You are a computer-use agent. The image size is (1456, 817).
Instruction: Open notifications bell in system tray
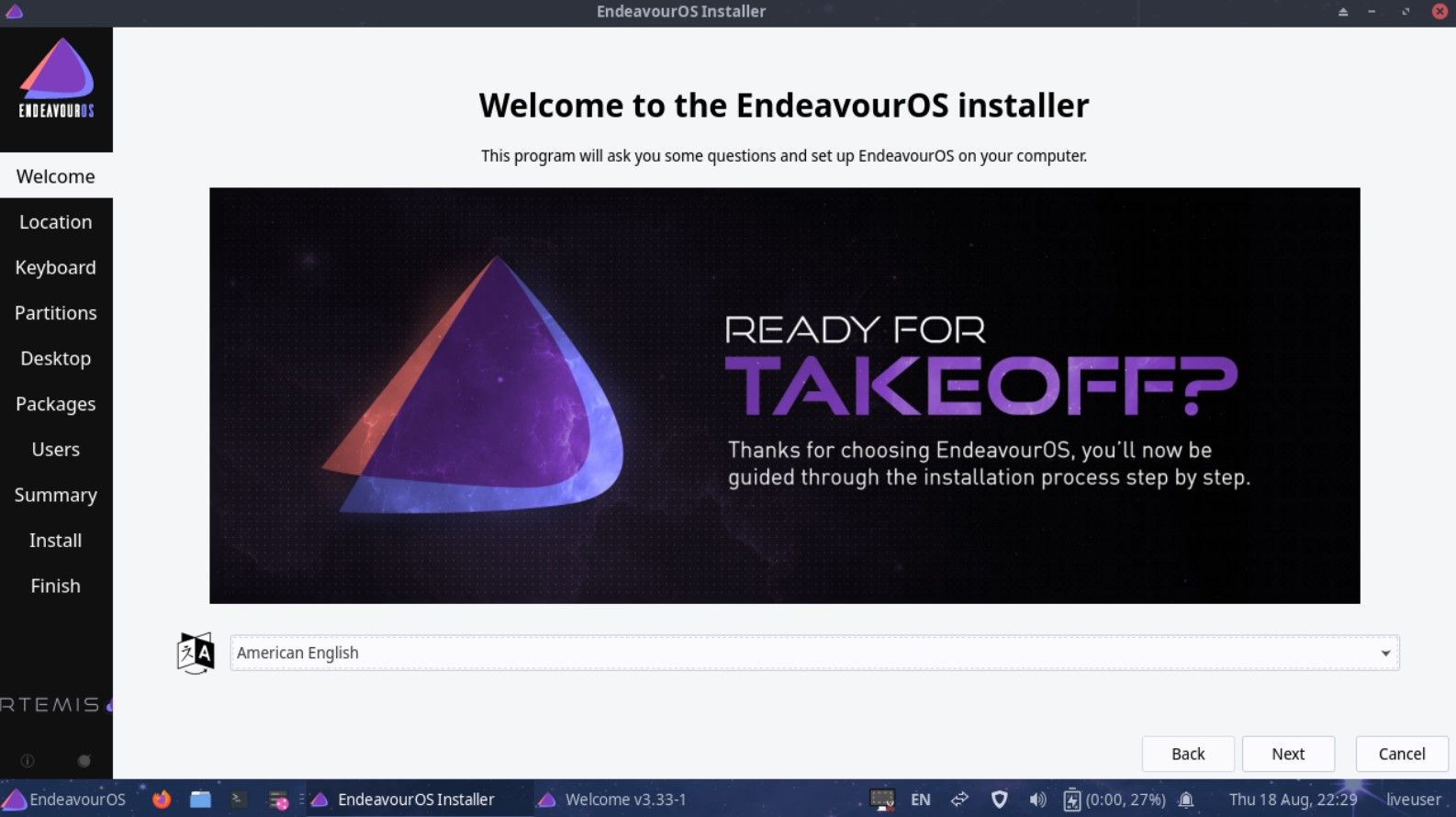point(1186,800)
